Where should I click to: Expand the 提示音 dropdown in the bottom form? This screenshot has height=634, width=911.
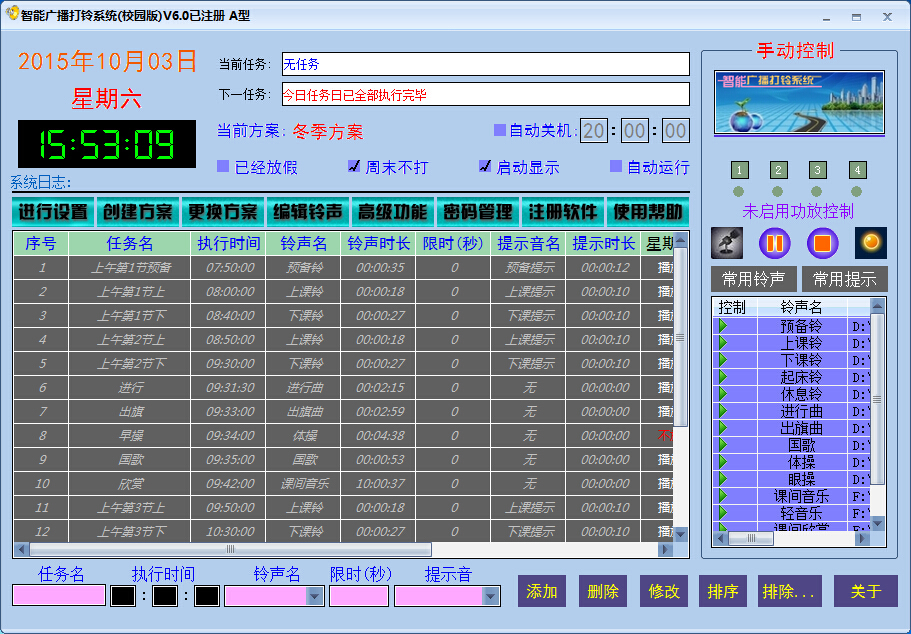pyautogui.click(x=491, y=596)
